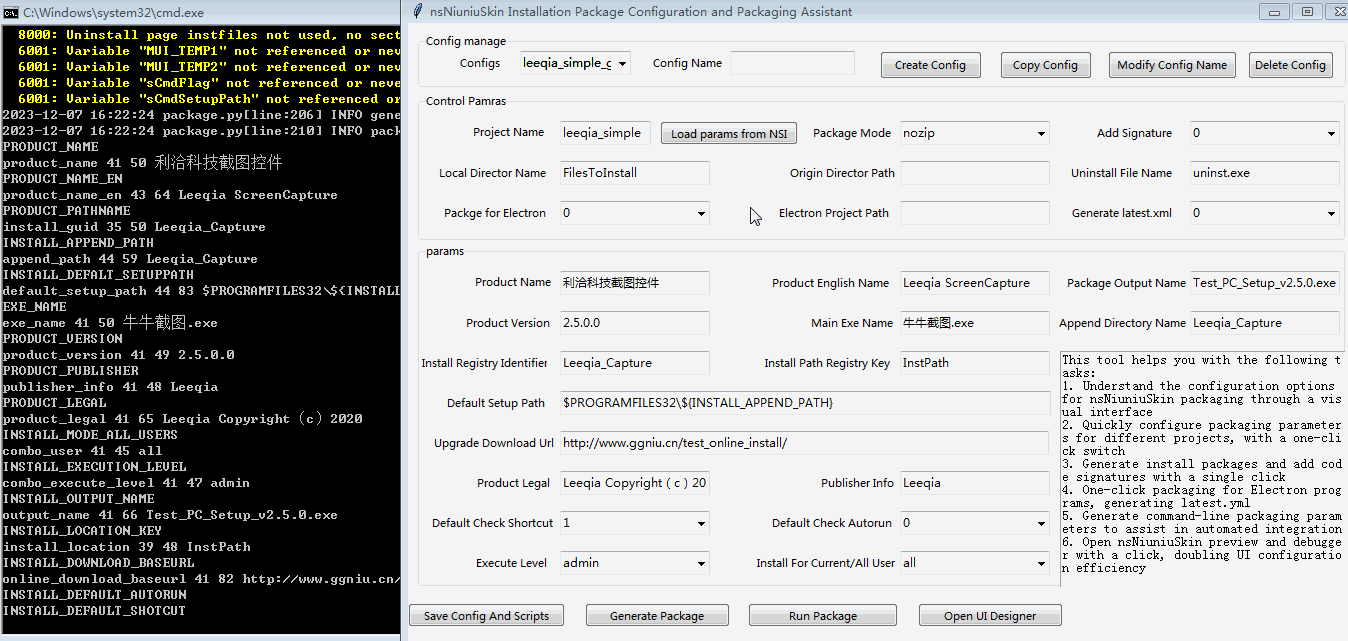
Task: Click the Publisher Info field
Action: (x=975, y=483)
